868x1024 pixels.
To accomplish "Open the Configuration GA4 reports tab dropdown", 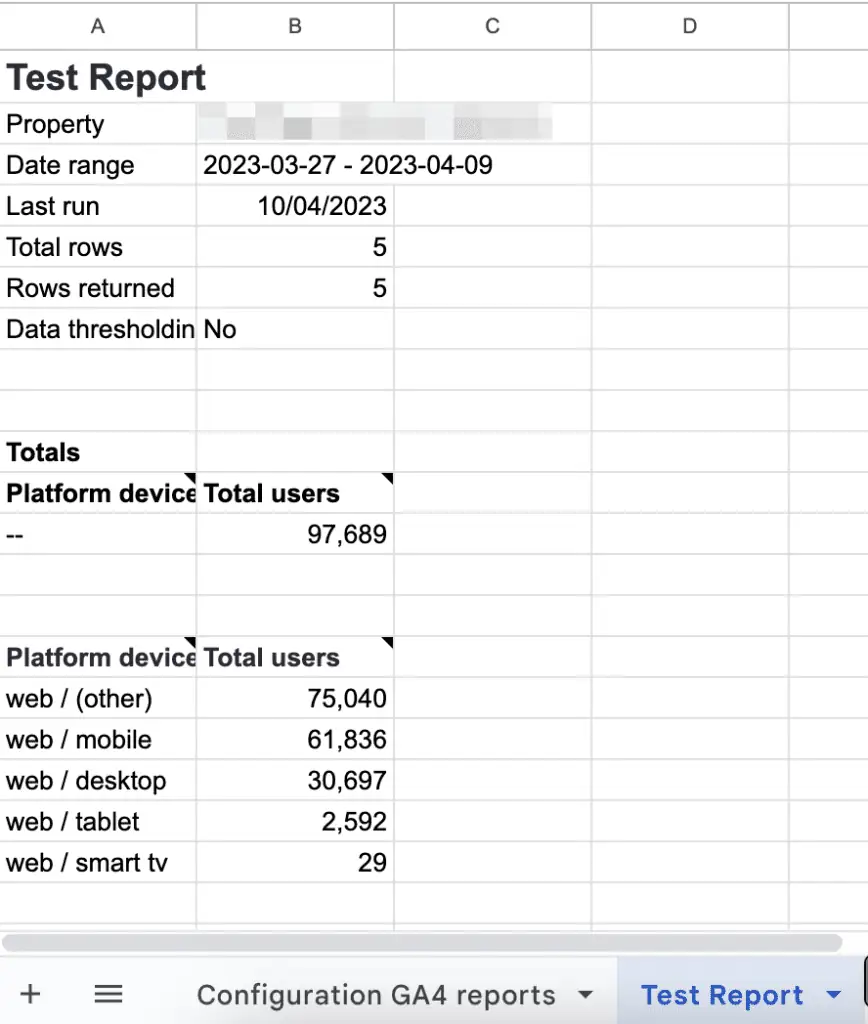I will click(585, 994).
